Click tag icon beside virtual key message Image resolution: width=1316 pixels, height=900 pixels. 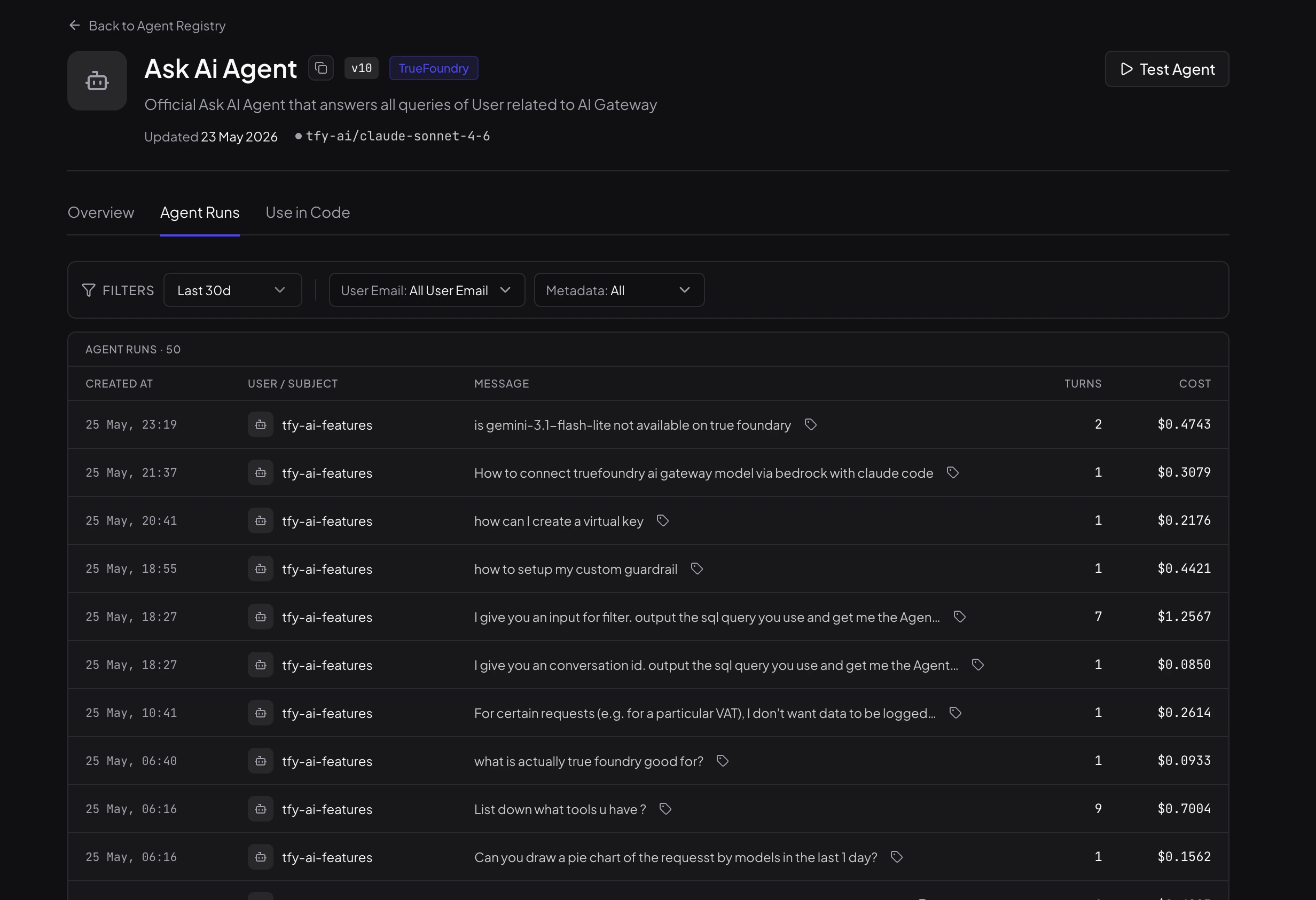(662, 521)
